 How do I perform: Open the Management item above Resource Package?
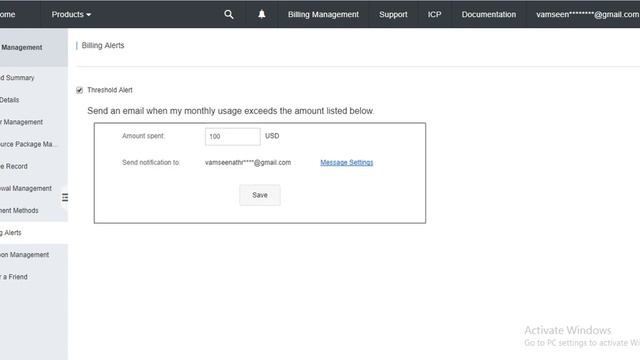click(x=21, y=122)
